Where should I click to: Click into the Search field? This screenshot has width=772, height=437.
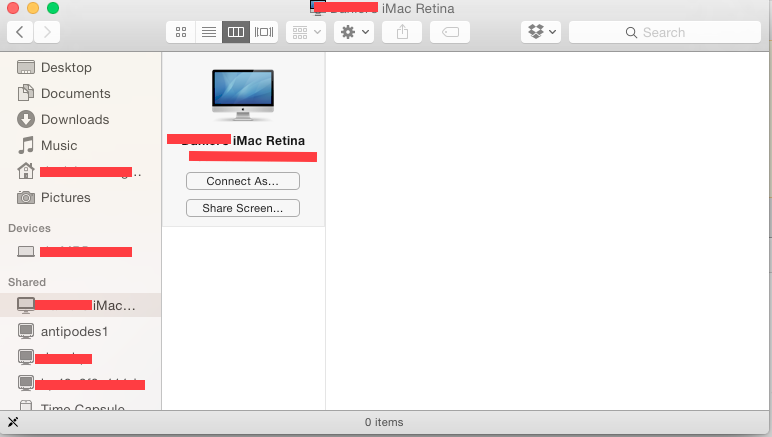665,32
